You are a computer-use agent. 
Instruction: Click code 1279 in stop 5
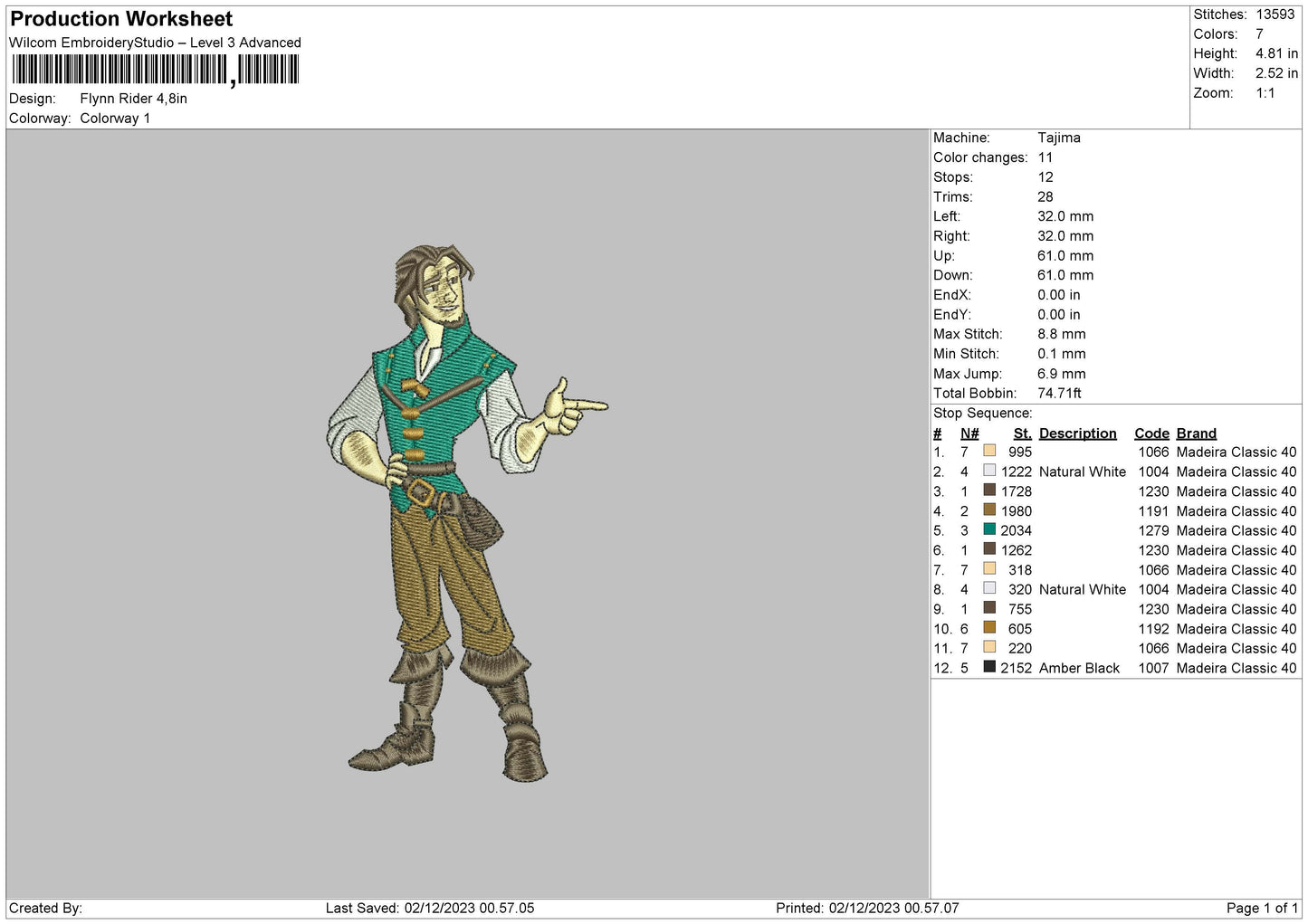1153,530
